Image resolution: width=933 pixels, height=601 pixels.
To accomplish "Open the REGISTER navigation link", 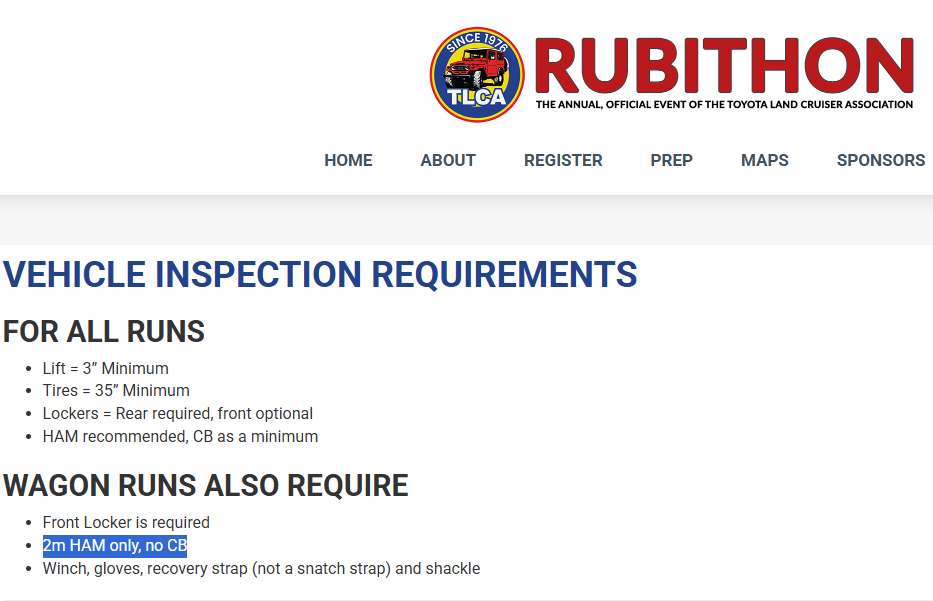I will coord(563,160).
